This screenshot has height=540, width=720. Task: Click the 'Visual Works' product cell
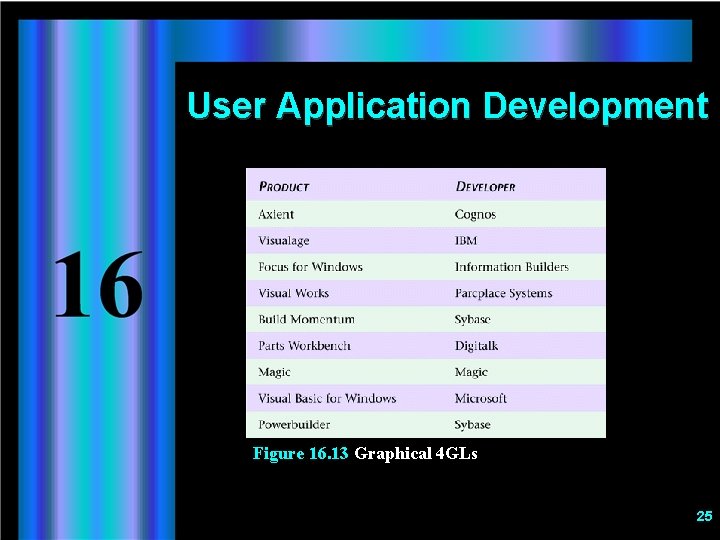(x=293, y=293)
